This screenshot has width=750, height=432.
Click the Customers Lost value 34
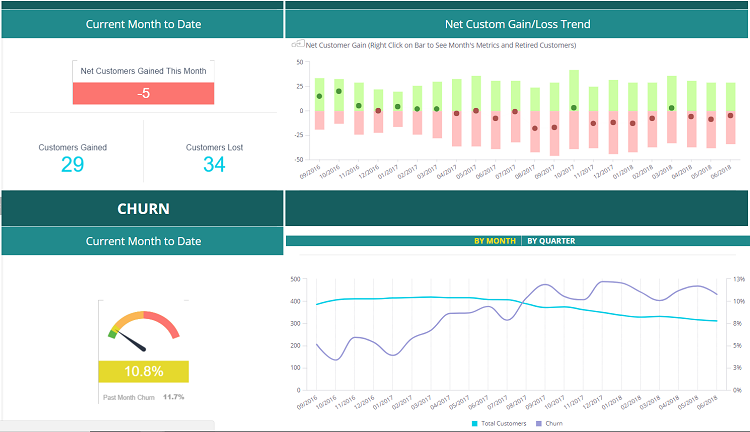pos(214,164)
